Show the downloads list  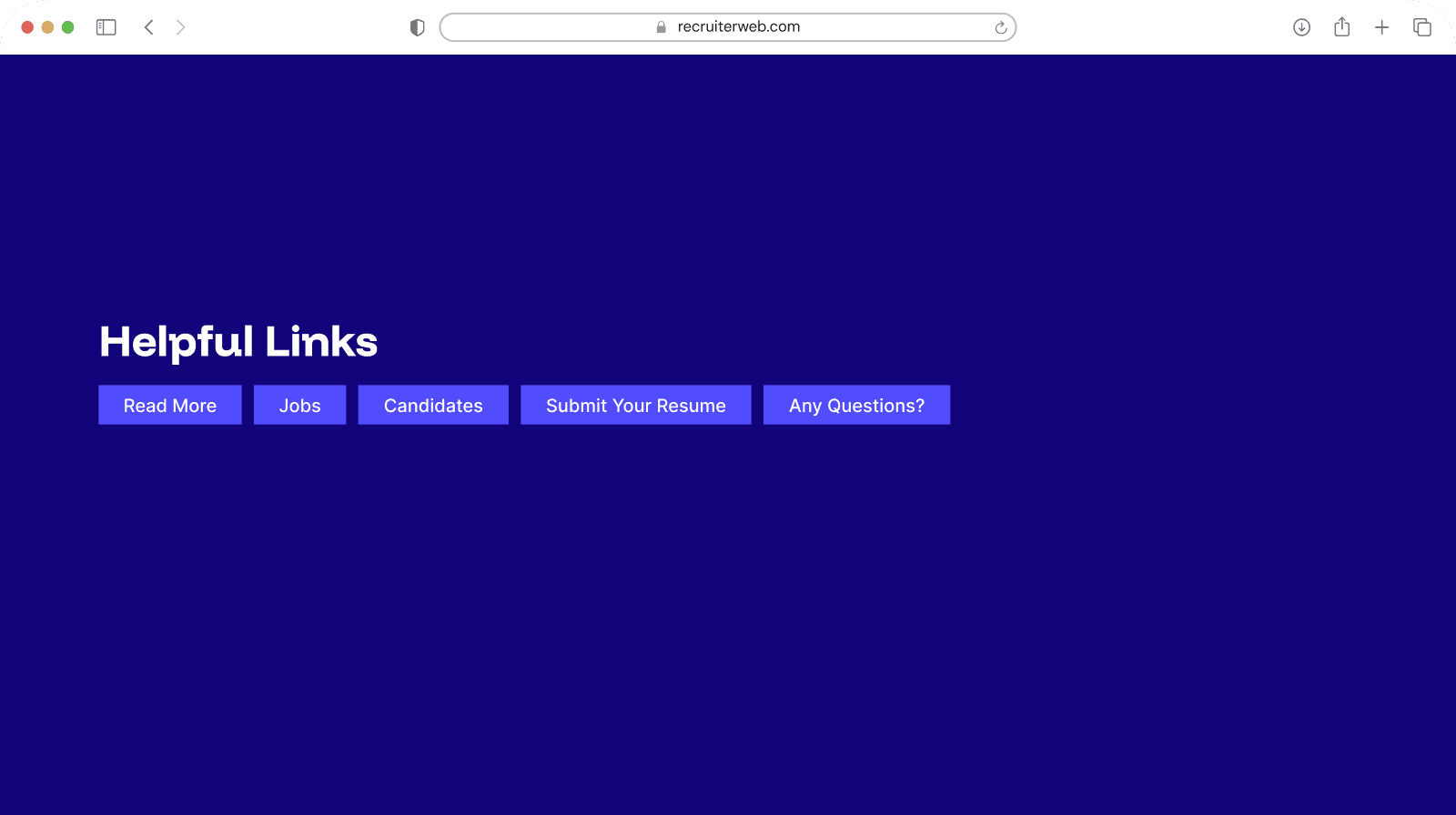(1301, 27)
